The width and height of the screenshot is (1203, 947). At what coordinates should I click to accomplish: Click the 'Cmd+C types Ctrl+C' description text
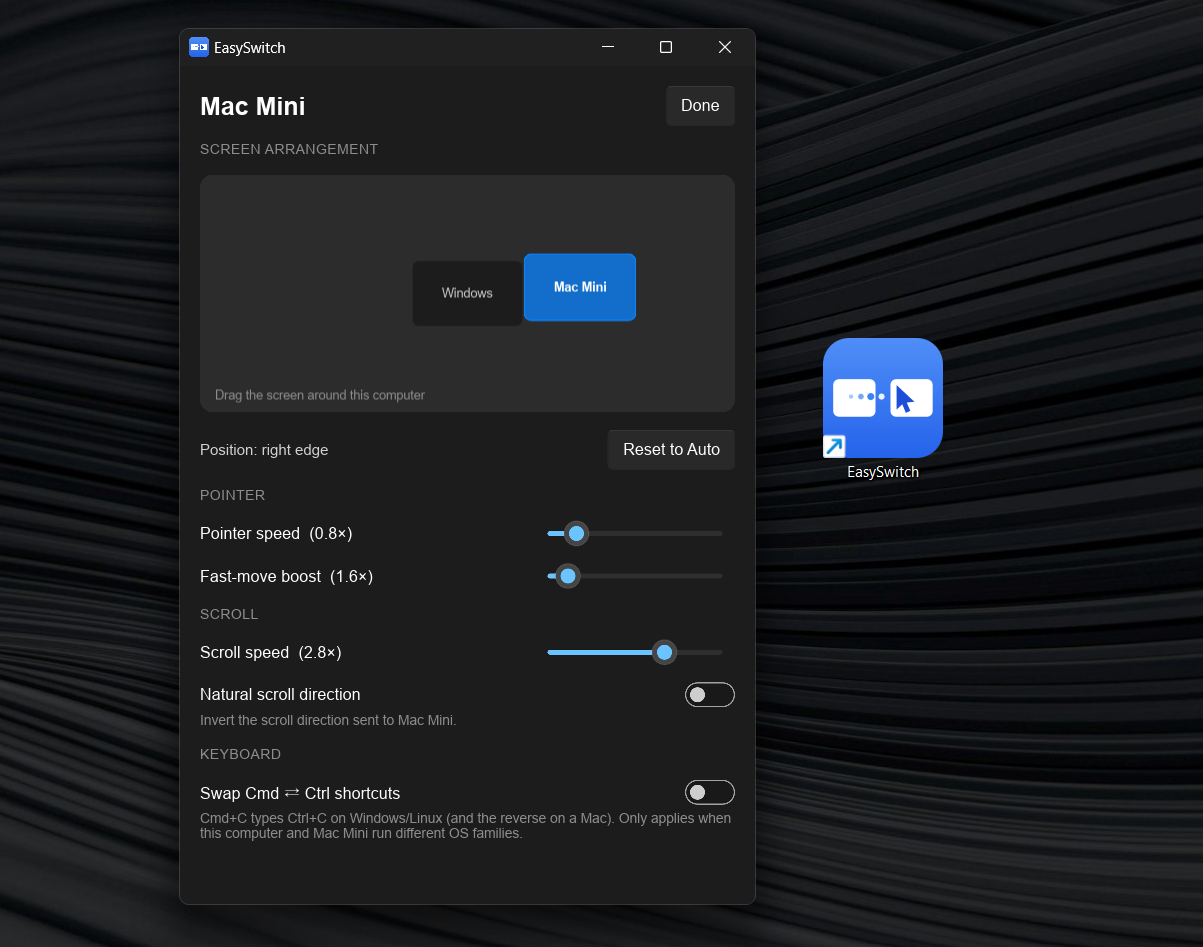[x=465, y=826]
